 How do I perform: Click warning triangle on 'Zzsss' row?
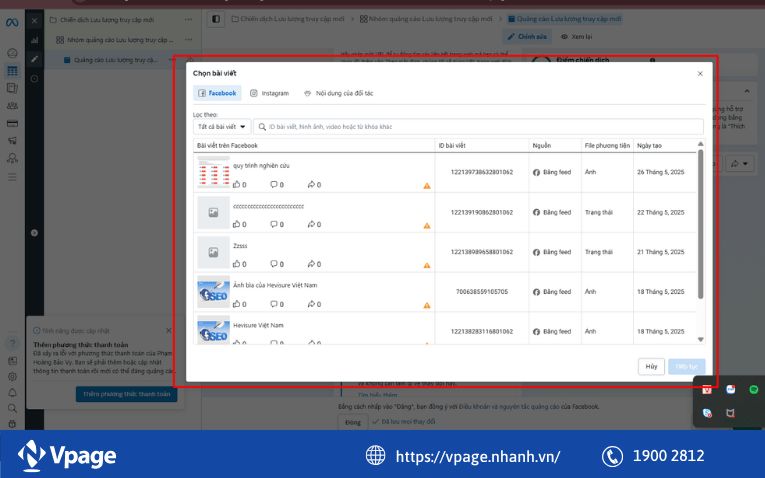pos(427,265)
